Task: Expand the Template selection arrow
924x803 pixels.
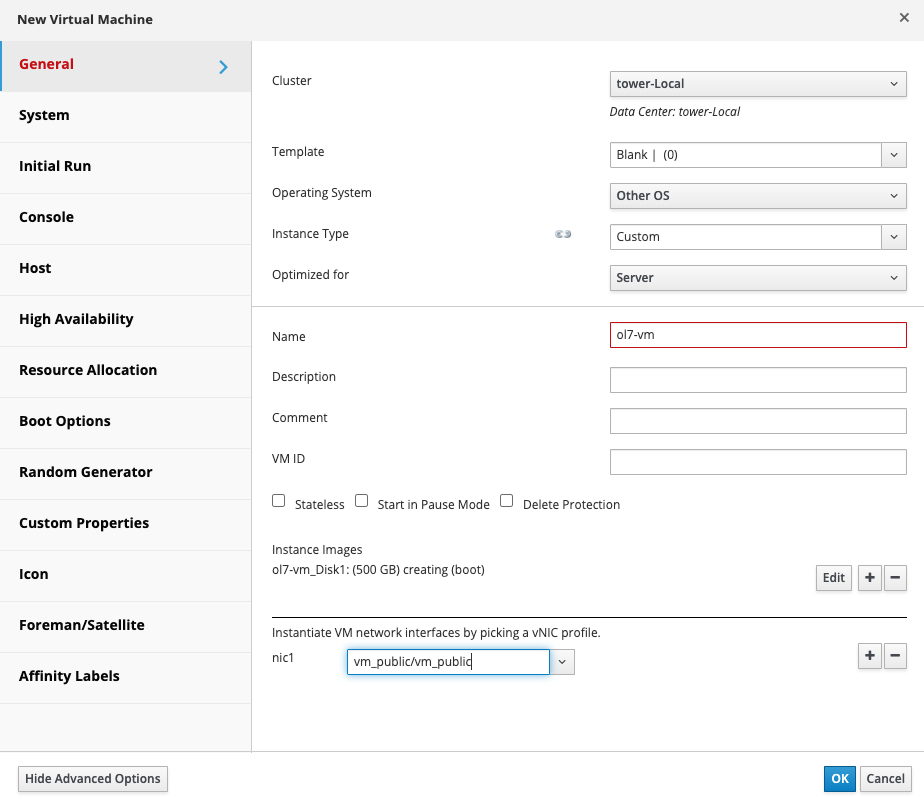Action: point(894,155)
